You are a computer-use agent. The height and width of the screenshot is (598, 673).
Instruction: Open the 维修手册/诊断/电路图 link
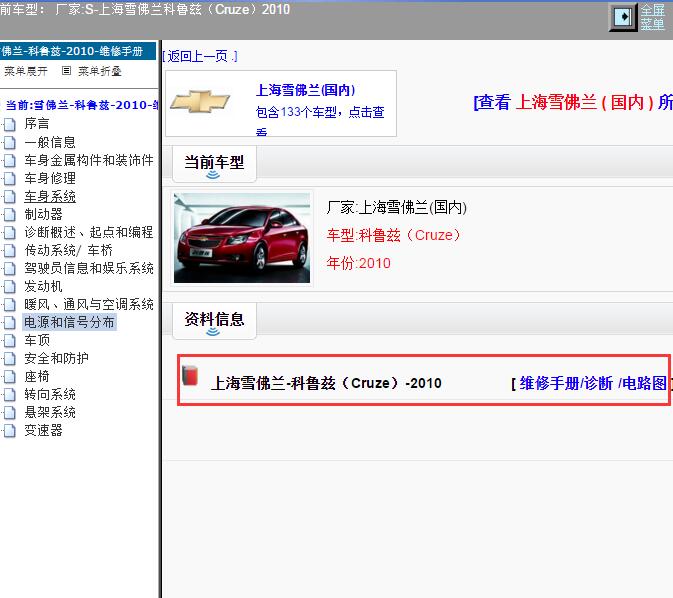(x=593, y=383)
